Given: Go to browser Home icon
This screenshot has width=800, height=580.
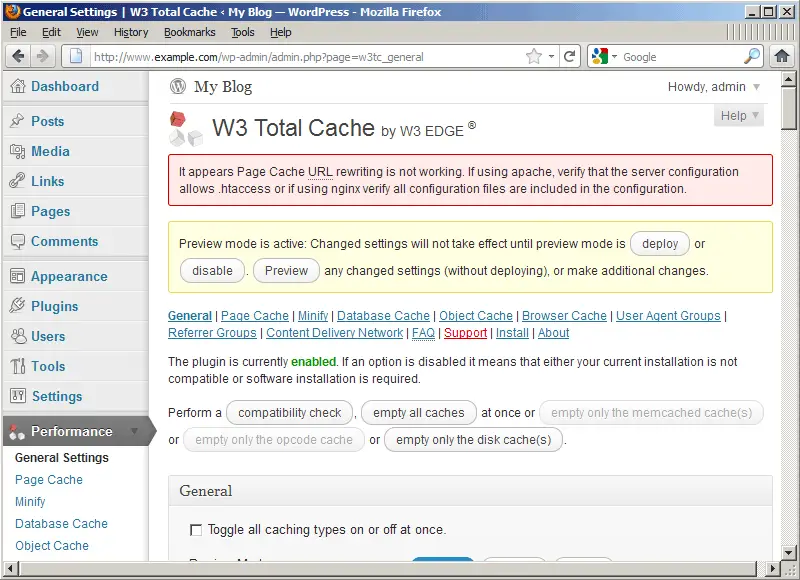Looking at the screenshot, I should click(x=781, y=56).
